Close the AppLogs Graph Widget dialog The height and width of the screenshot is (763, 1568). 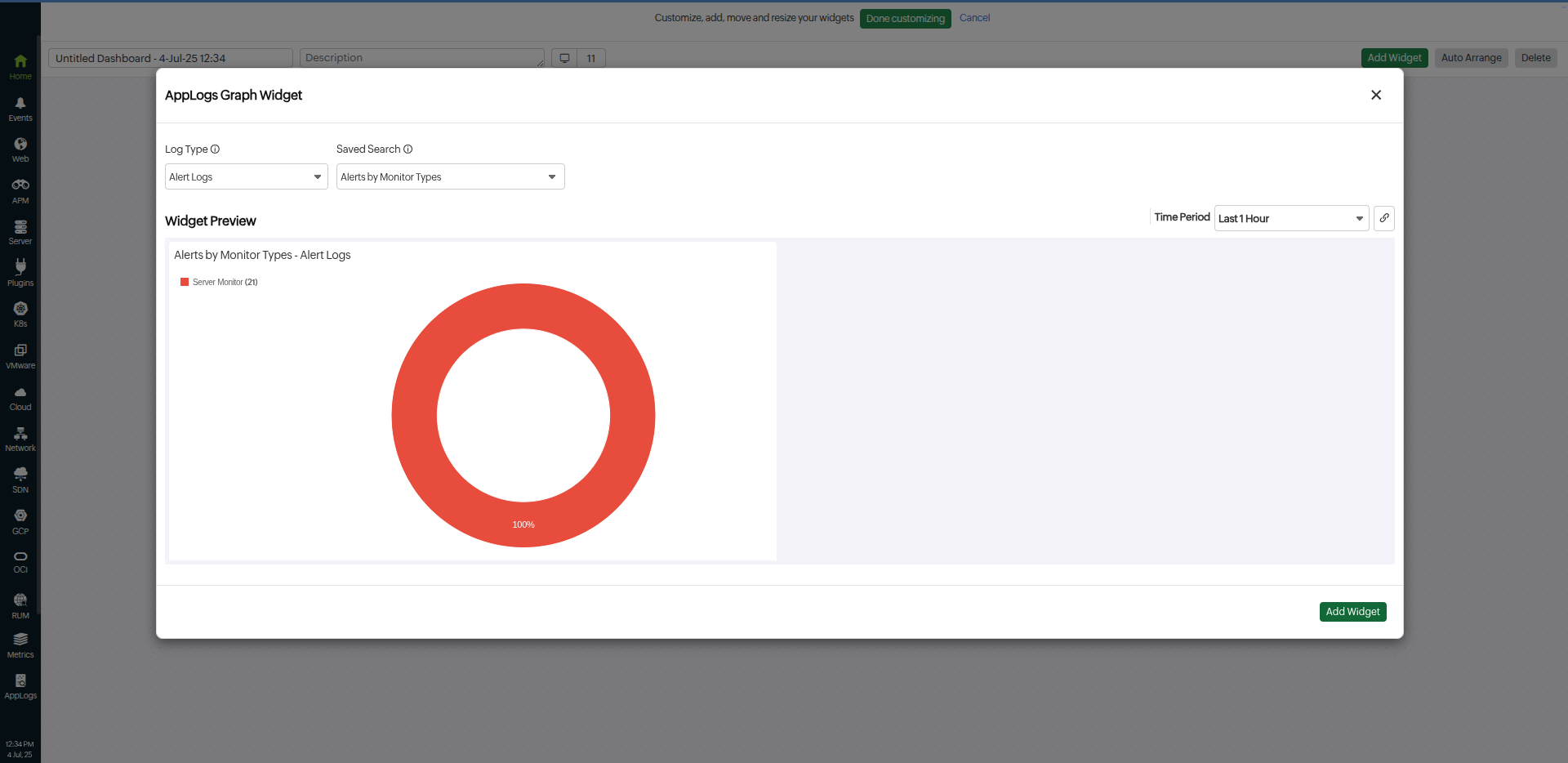coord(1376,96)
